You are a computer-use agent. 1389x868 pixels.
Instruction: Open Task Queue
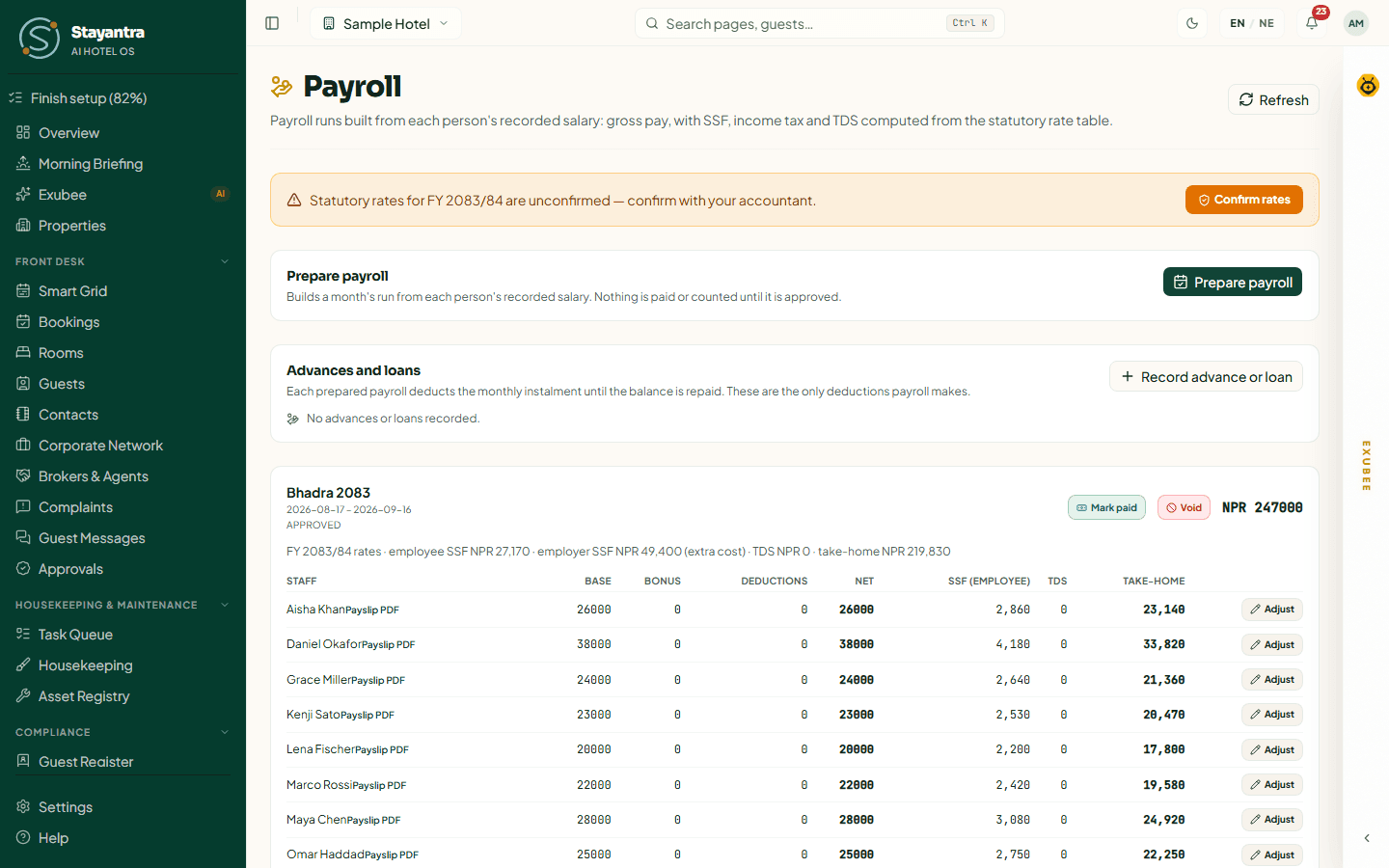point(123,635)
